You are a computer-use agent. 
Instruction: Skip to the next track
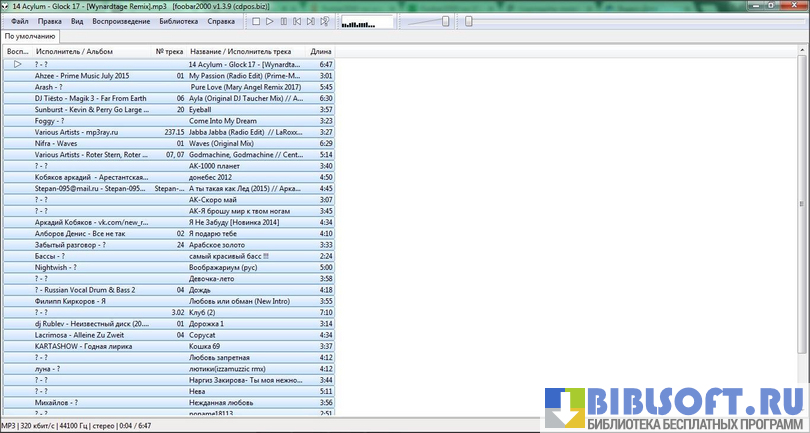[312, 21]
